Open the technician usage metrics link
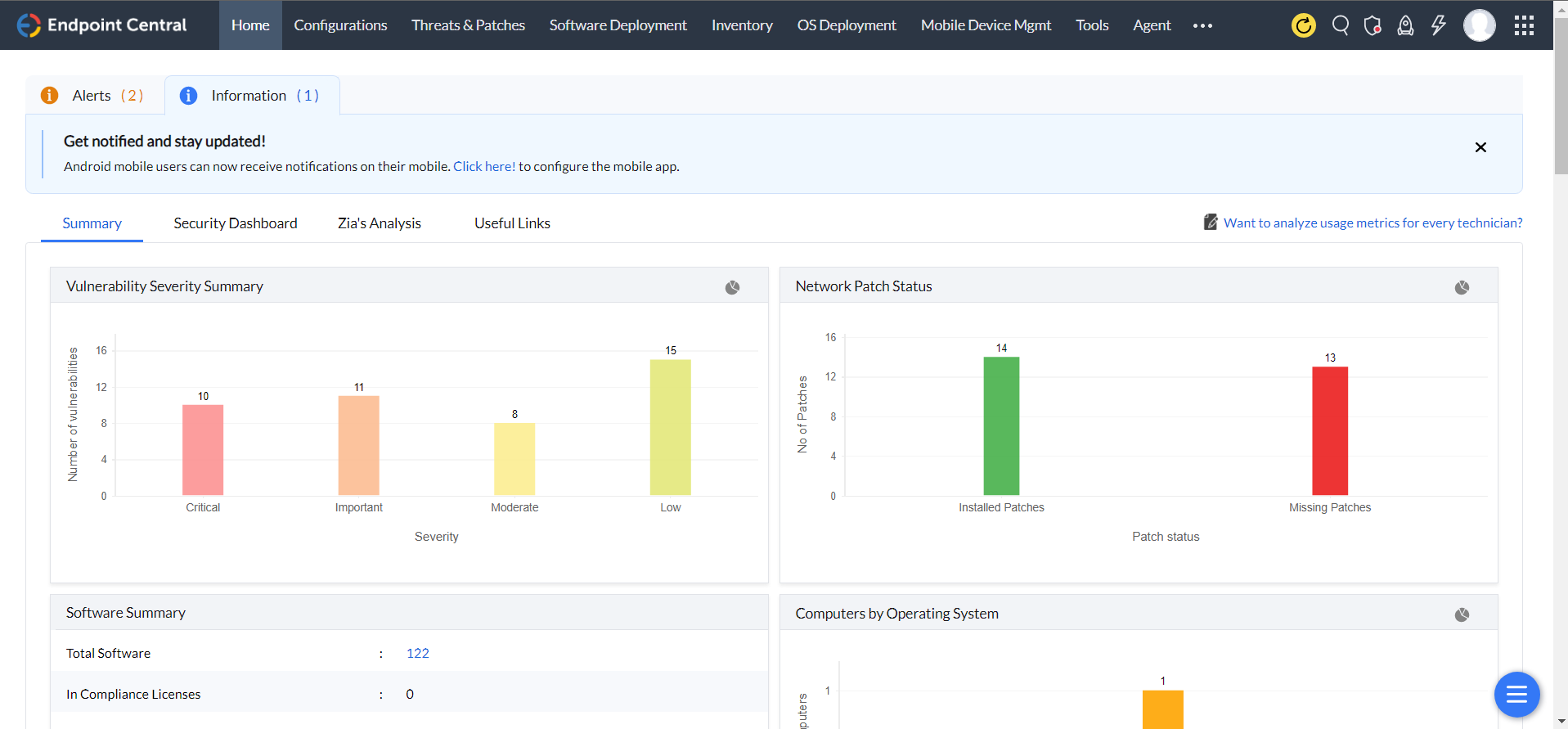Screen dimensions: 1568x729 pyautogui.click(x=1373, y=223)
